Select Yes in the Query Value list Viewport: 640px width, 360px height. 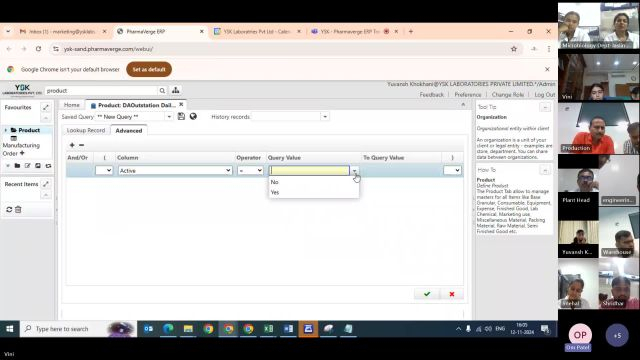point(314,192)
